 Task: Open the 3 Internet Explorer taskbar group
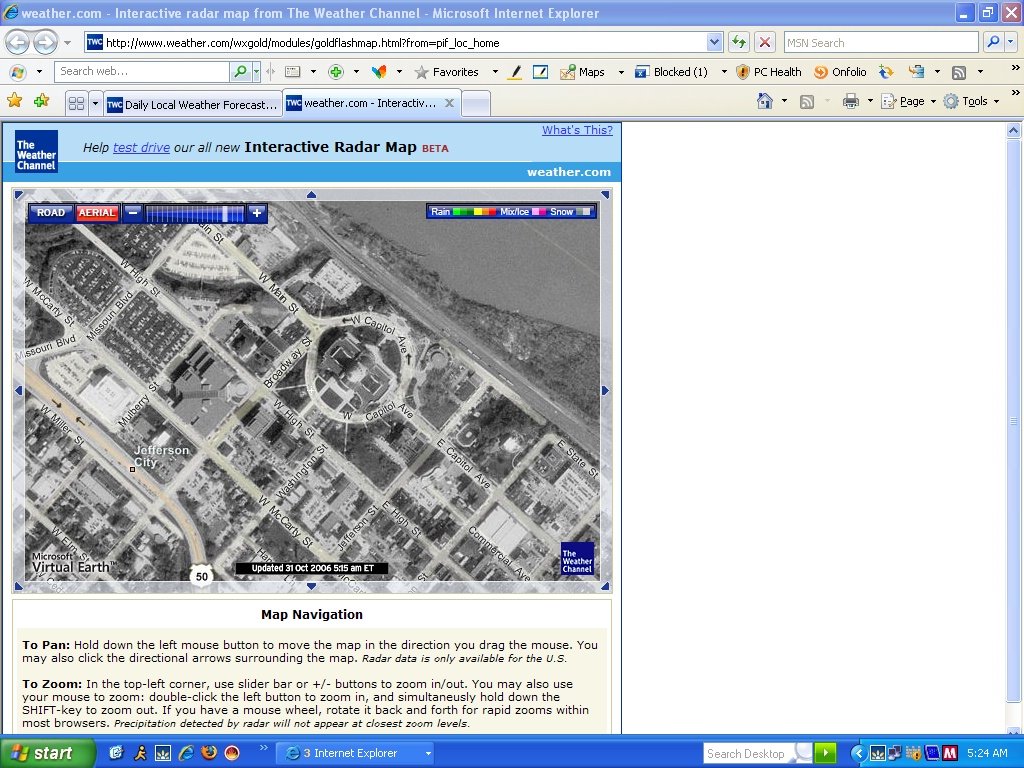[357, 753]
